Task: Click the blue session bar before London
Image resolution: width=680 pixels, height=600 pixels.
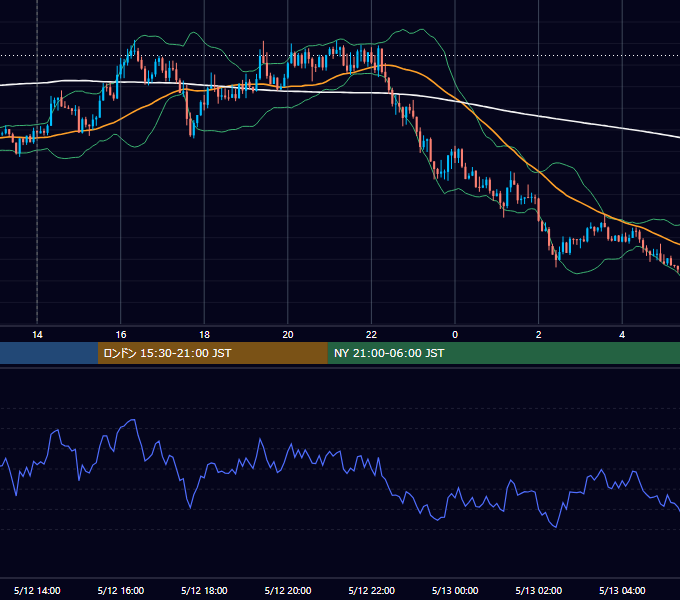Action: tap(49, 353)
